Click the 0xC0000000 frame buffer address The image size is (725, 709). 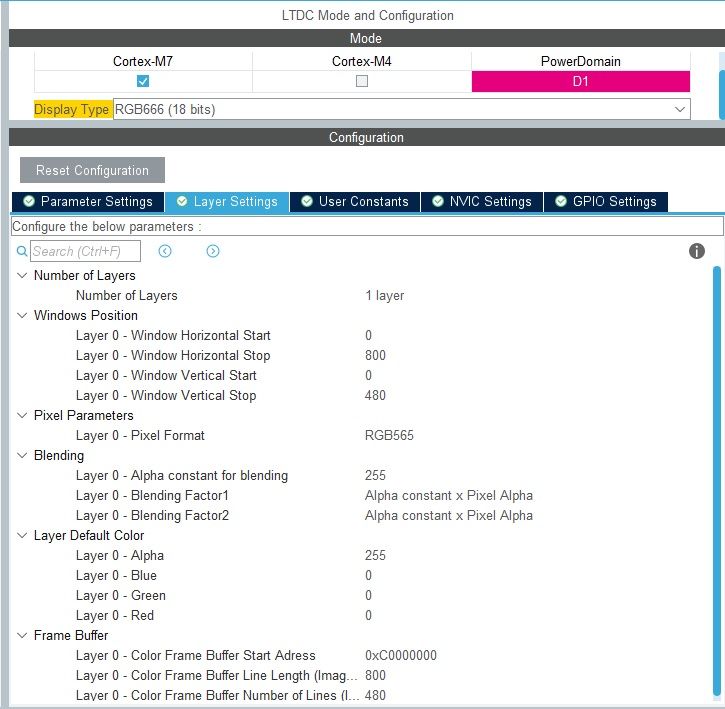pyautogui.click(x=401, y=655)
